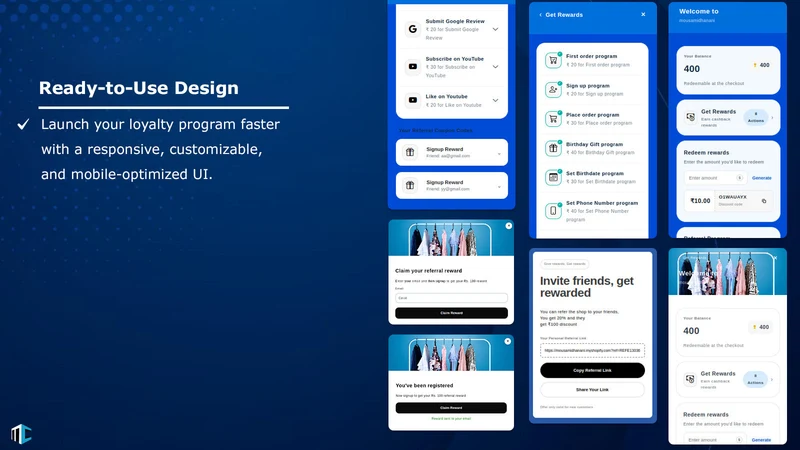Click the lower Enter amount field
Screen dimensions: 800x450
pyautogui.click(x=715, y=439)
